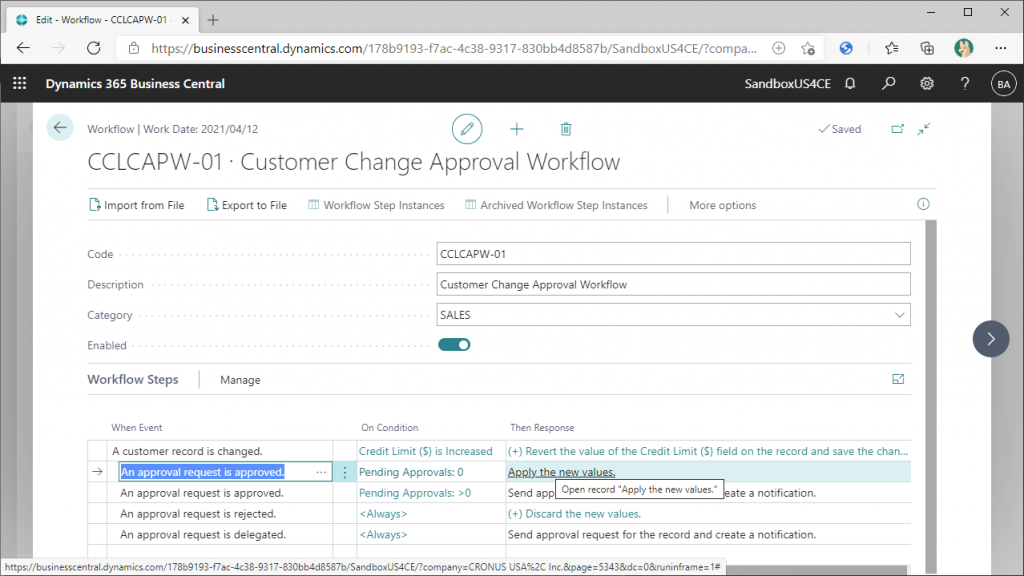Open browser favorites star list
Viewport: 1024px width, 576px height.
(x=891, y=48)
